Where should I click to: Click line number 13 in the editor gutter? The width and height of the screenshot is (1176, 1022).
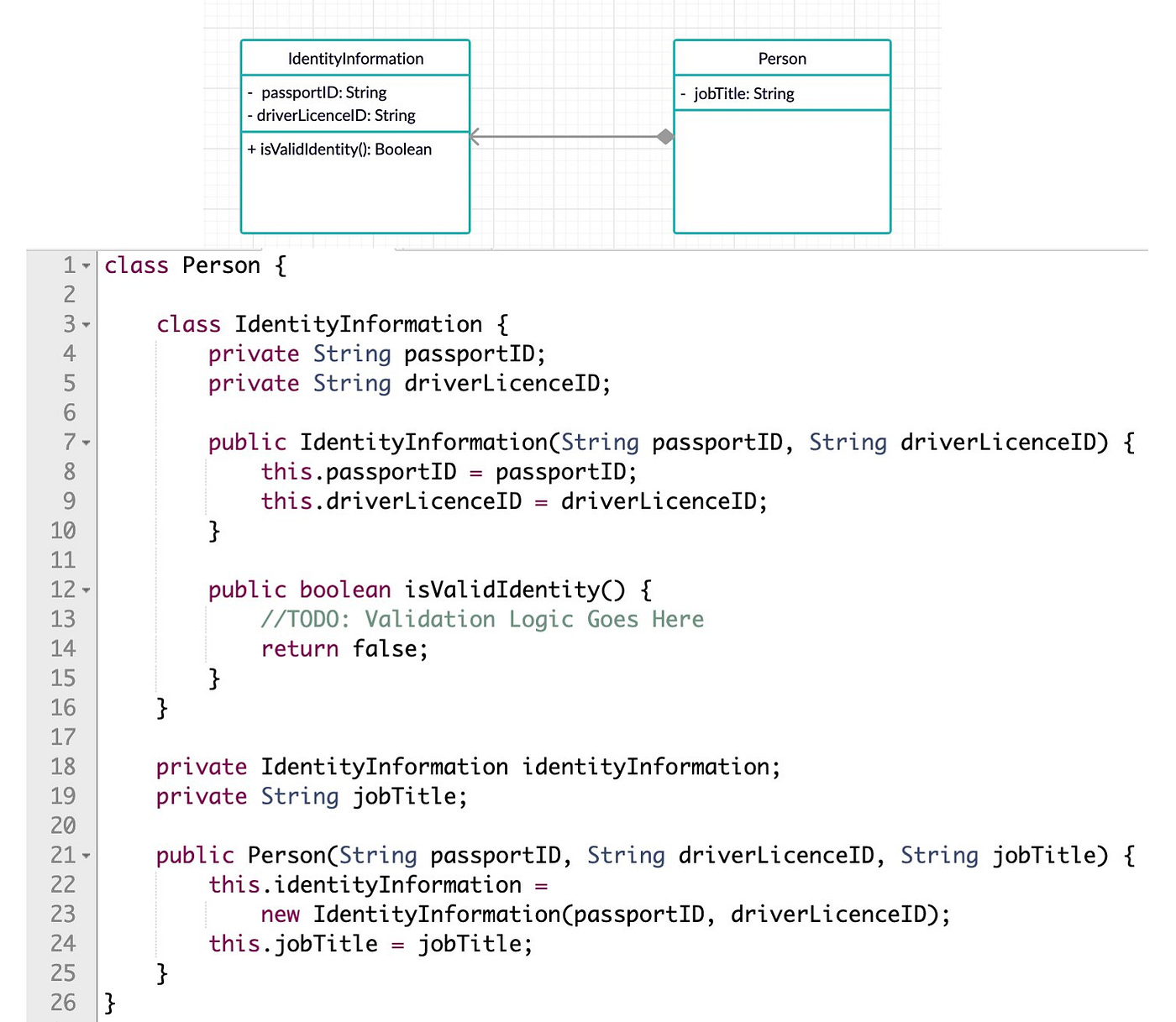click(63, 619)
